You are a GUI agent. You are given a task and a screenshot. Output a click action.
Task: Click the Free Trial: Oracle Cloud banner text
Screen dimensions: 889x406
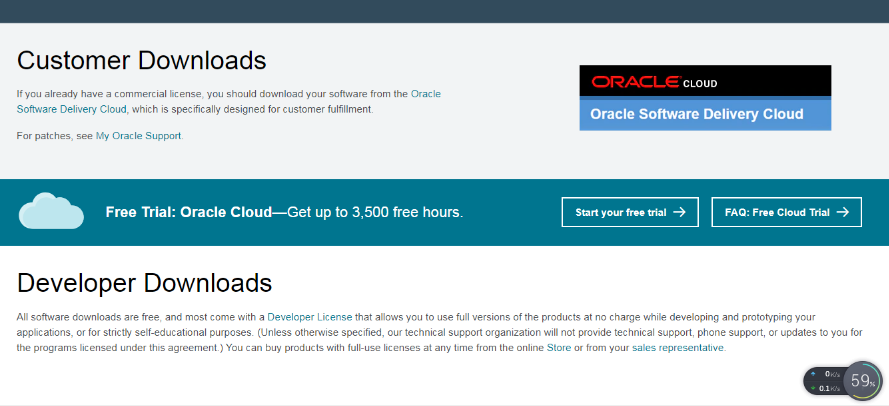click(x=284, y=213)
